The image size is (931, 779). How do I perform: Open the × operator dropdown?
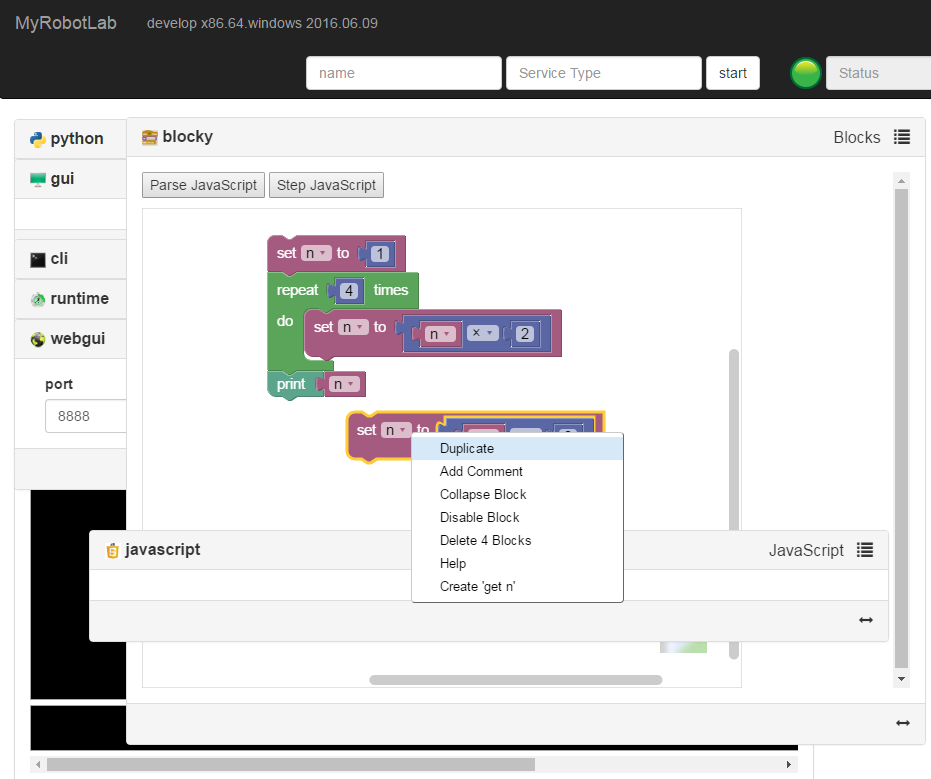pyautogui.click(x=482, y=333)
